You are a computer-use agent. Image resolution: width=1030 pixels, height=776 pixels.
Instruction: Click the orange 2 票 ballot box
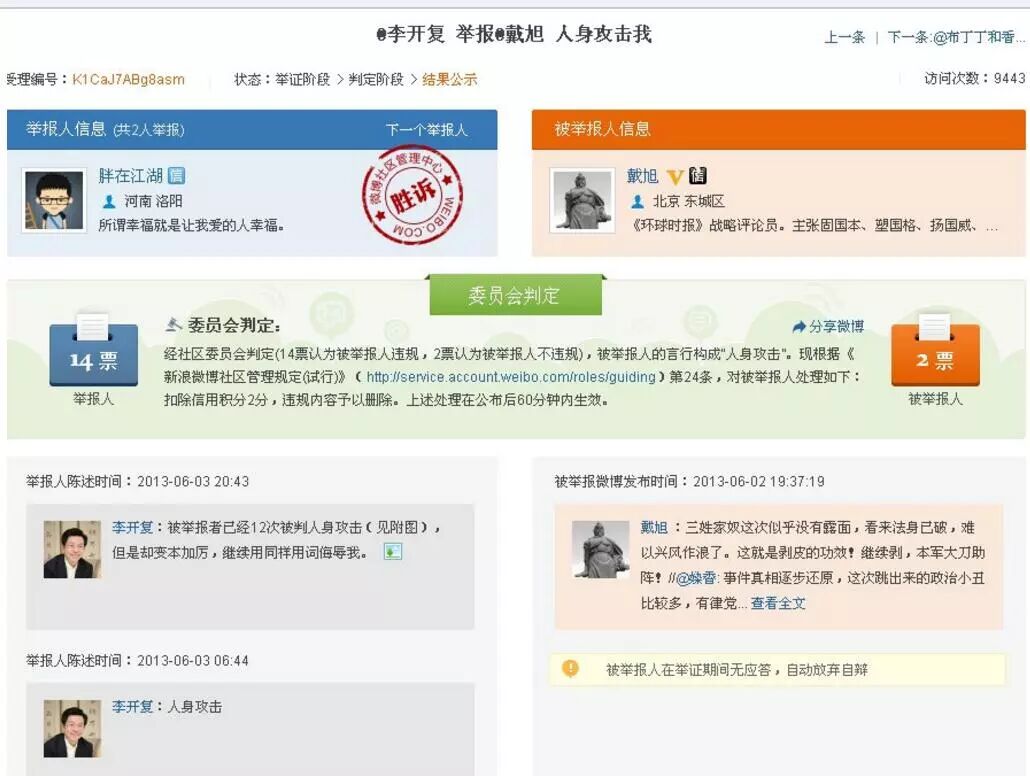coord(935,352)
